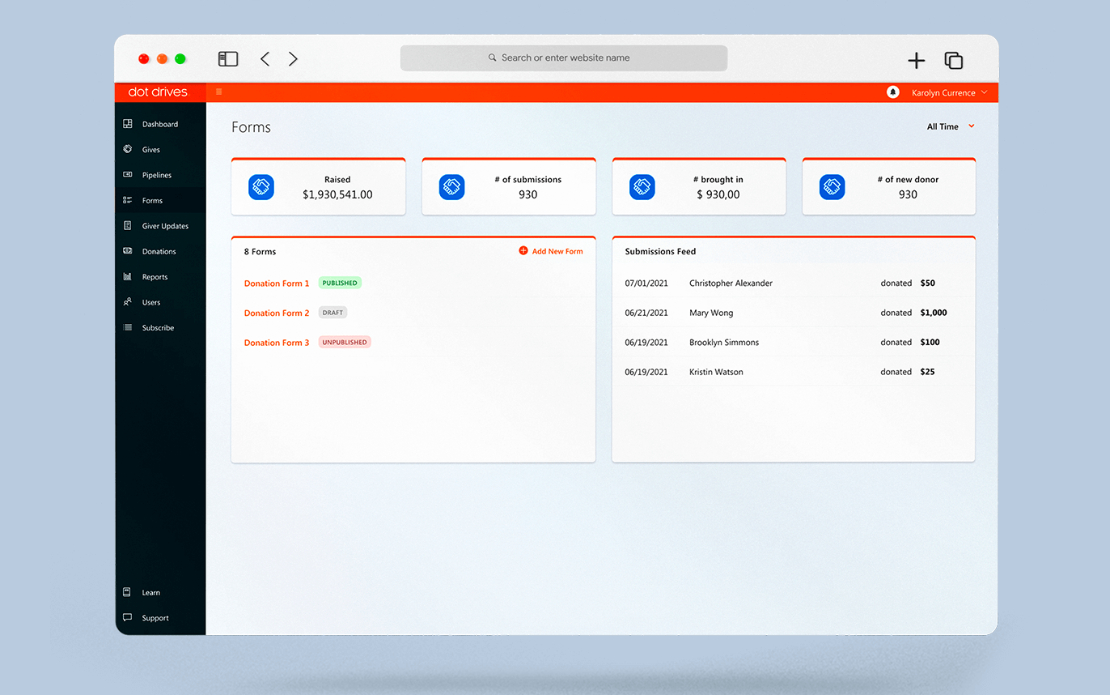Open Donation Form 3 link
1110x695 pixels.
276,343
